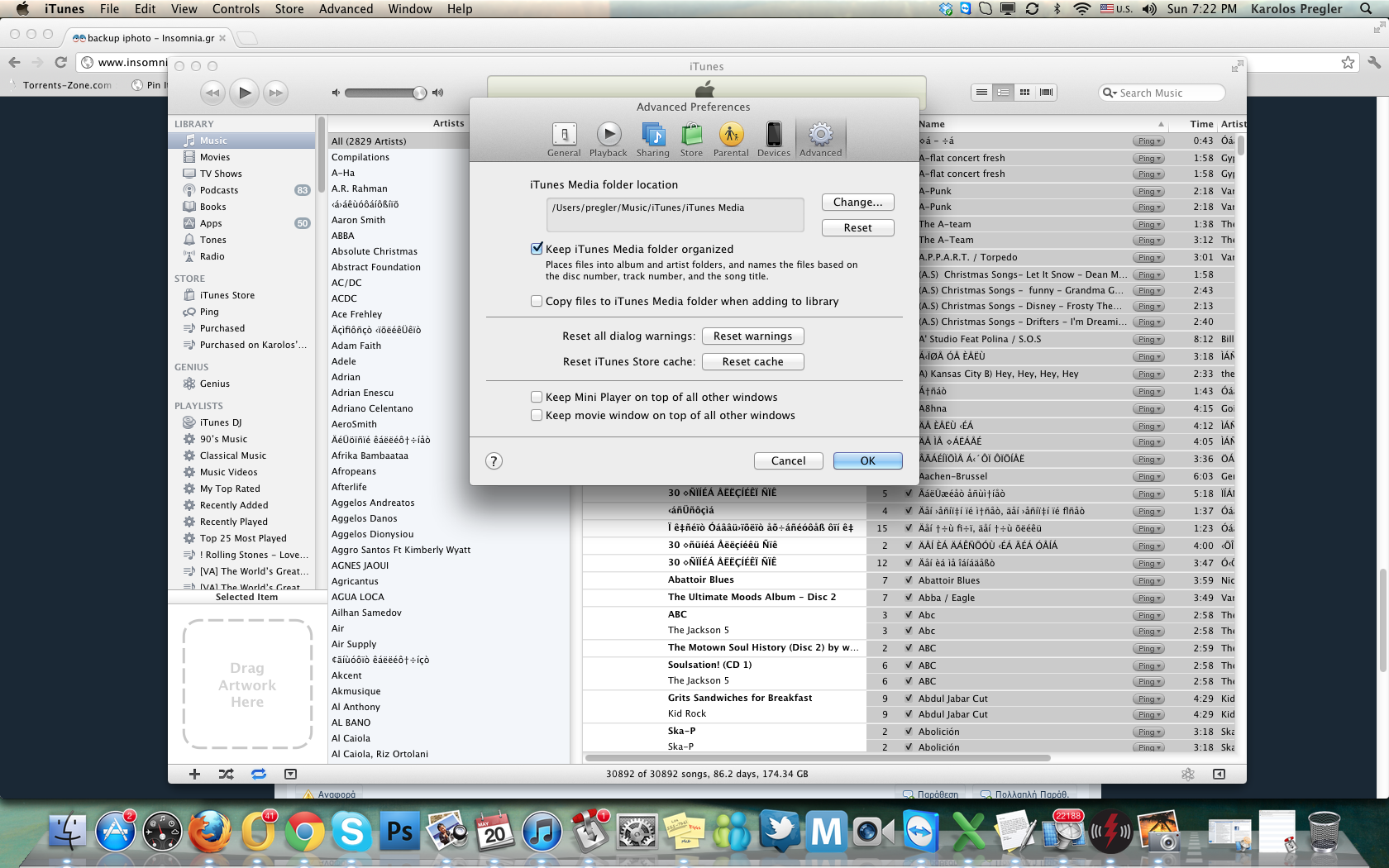Open the General preferences tab
Viewport: 1389px width, 868px height.
click(x=564, y=139)
